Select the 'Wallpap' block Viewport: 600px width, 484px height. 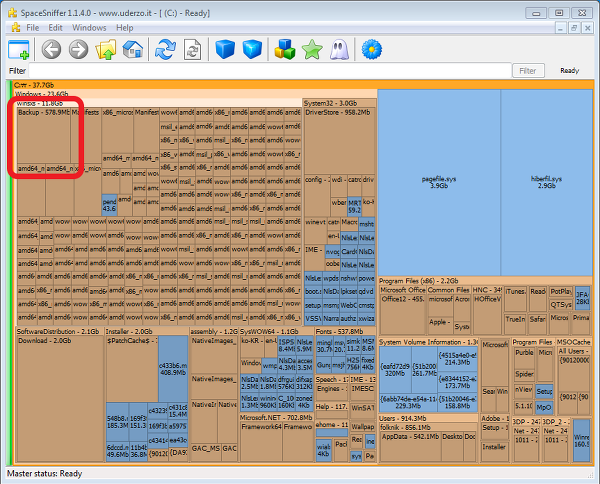pos(363,428)
